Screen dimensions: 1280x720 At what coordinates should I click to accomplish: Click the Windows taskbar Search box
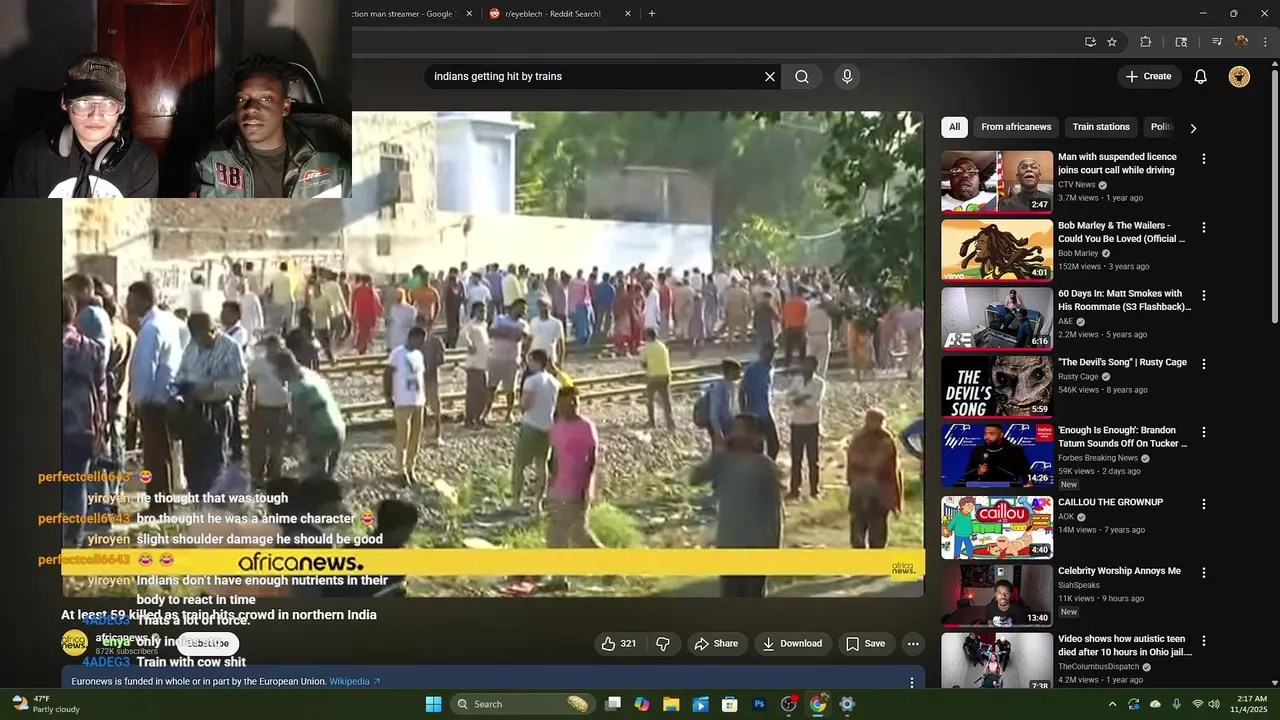(x=523, y=704)
